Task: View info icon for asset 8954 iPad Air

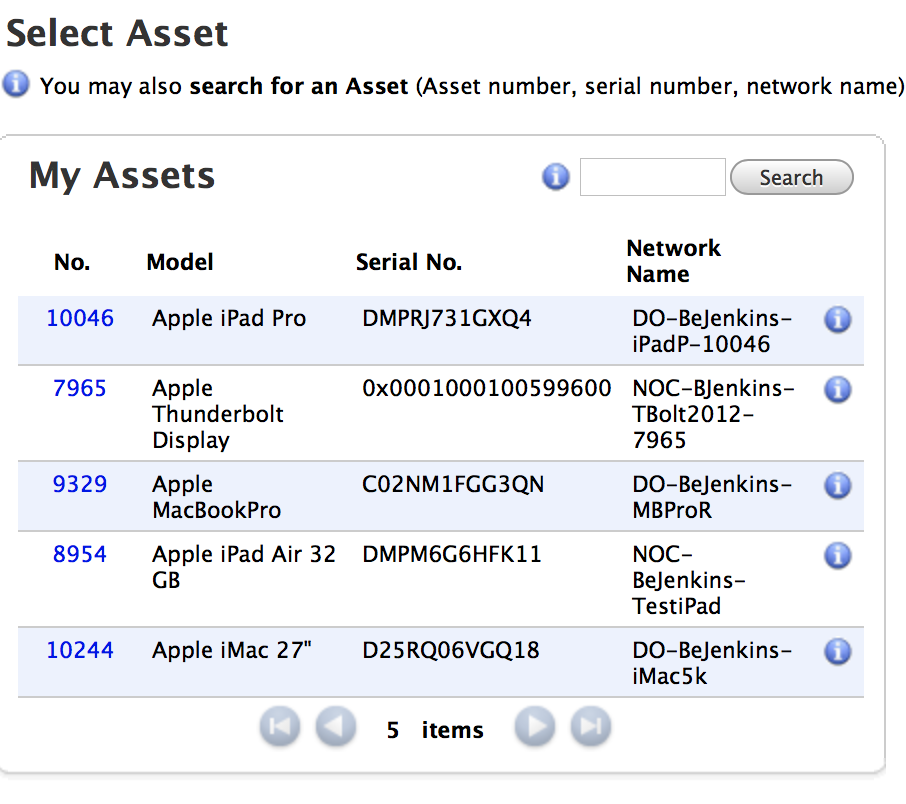Action: [837, 555]
